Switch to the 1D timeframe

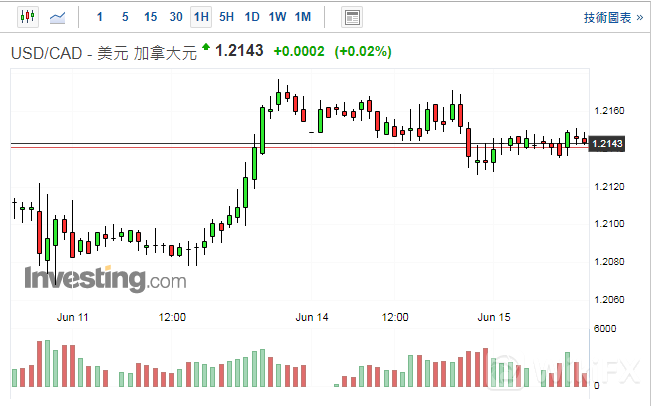[x=252, y=17]
